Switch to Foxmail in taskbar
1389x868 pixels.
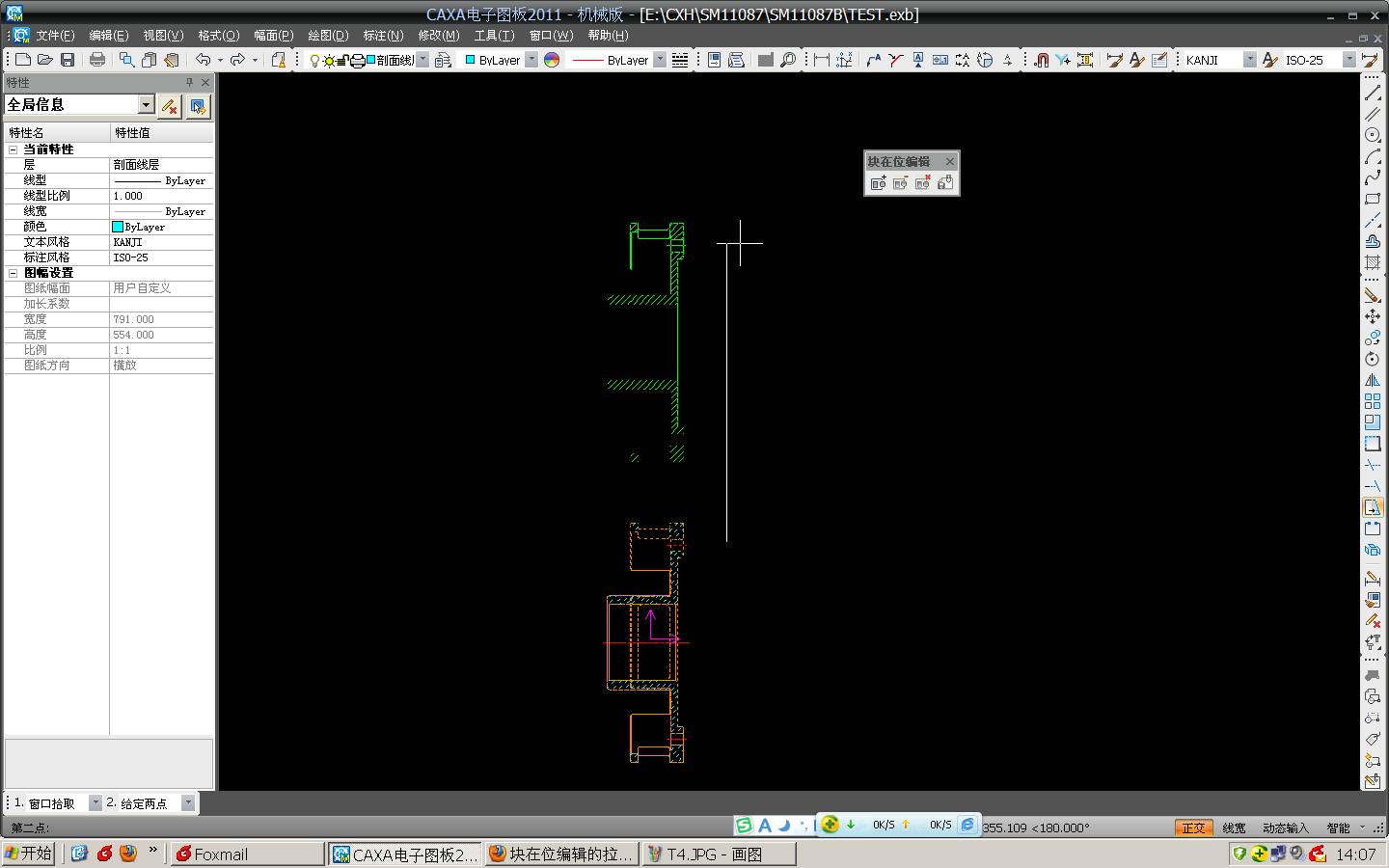(247, 854)
